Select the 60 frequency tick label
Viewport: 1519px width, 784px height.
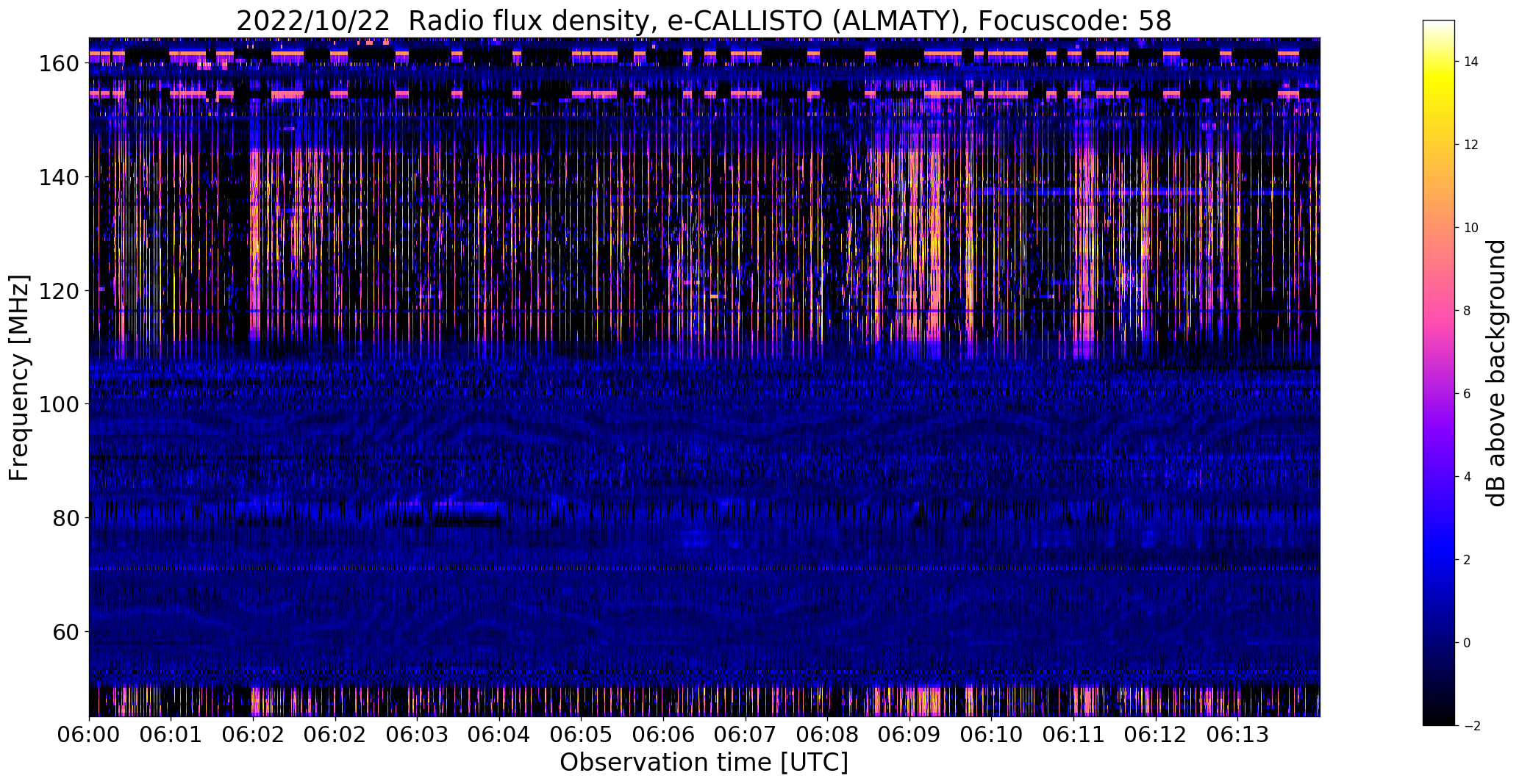pos(65,631)
